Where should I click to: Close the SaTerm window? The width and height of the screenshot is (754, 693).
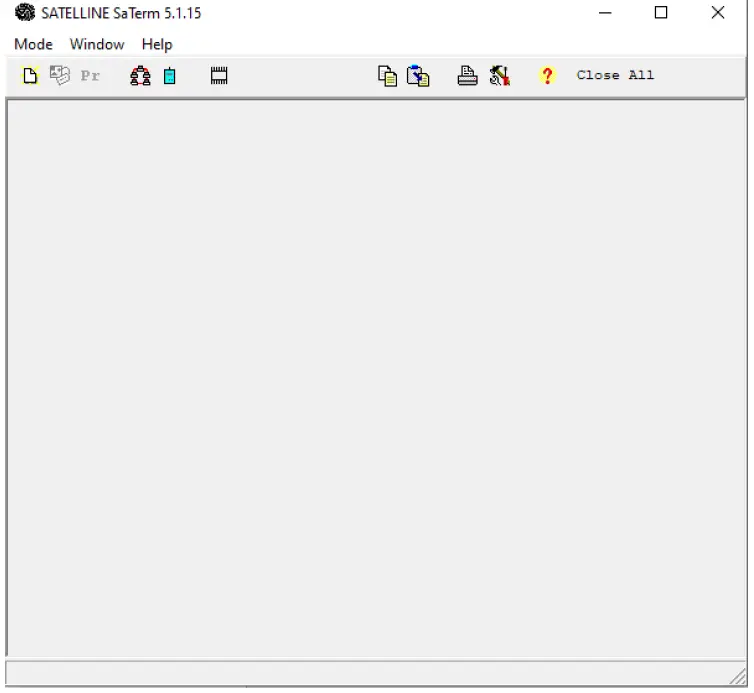tap(718, 13)
